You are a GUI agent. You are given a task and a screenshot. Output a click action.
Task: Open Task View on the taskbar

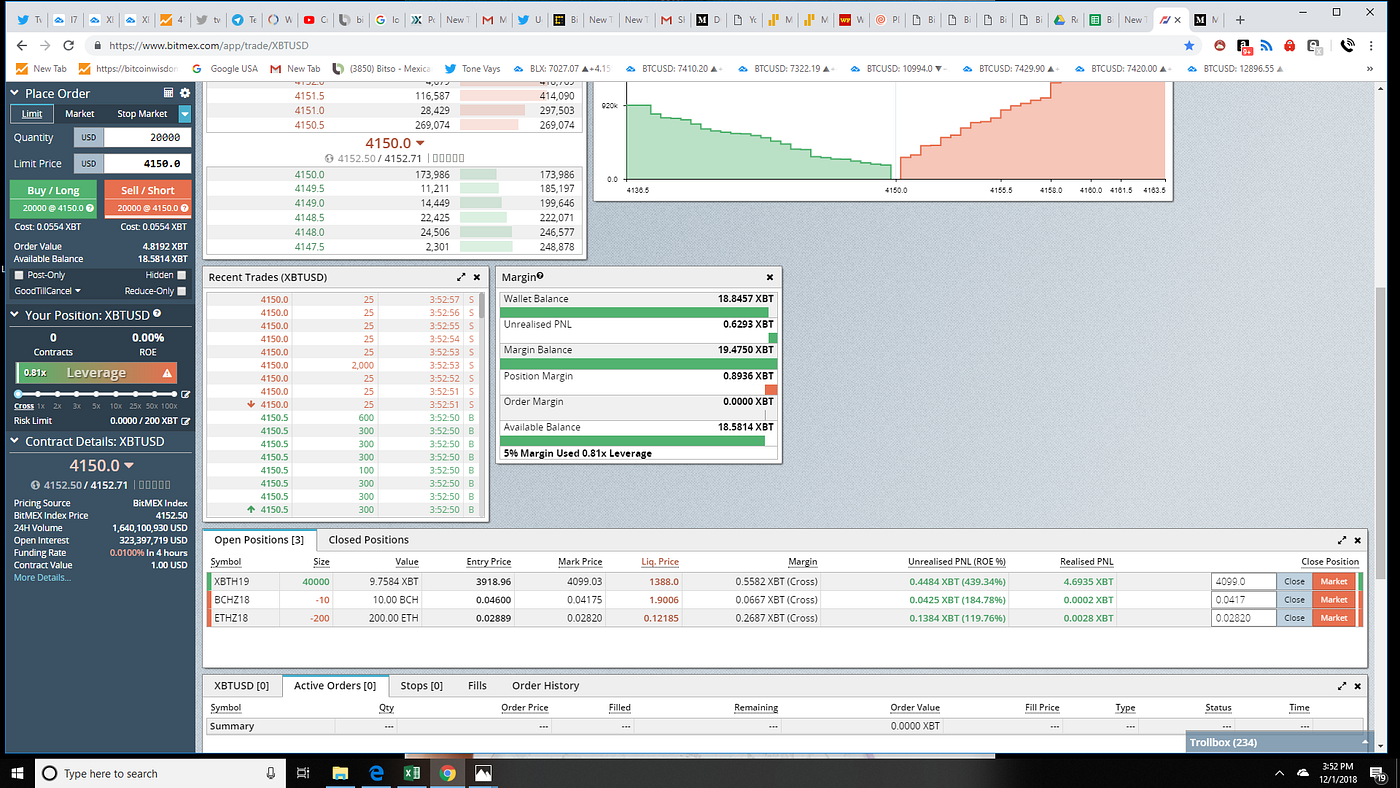304,773
